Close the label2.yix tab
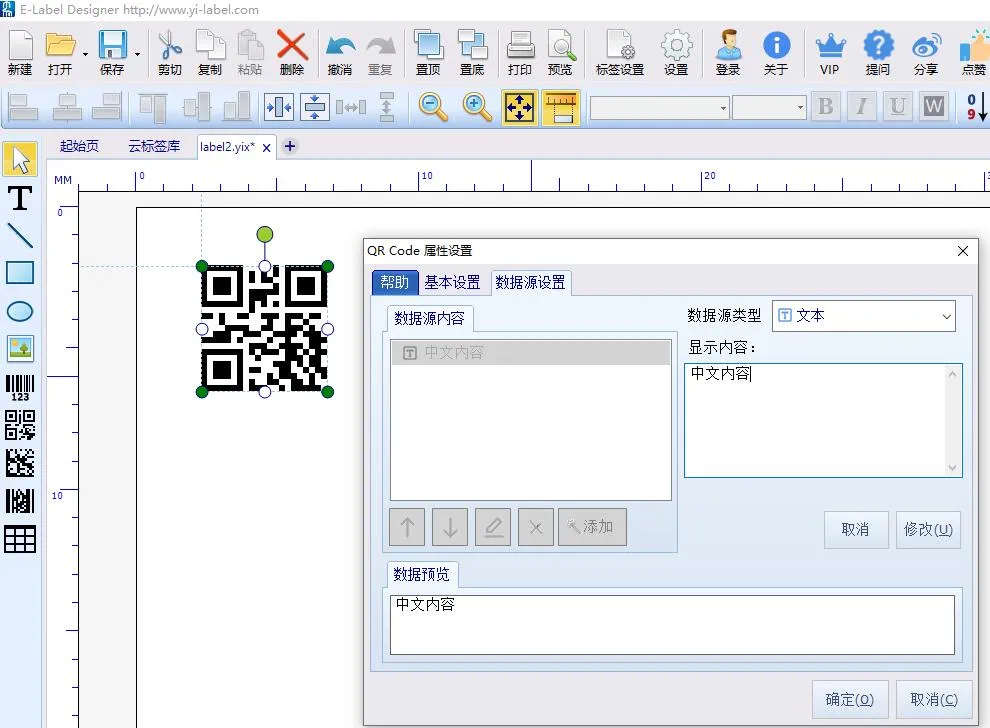 click(266, 148)
